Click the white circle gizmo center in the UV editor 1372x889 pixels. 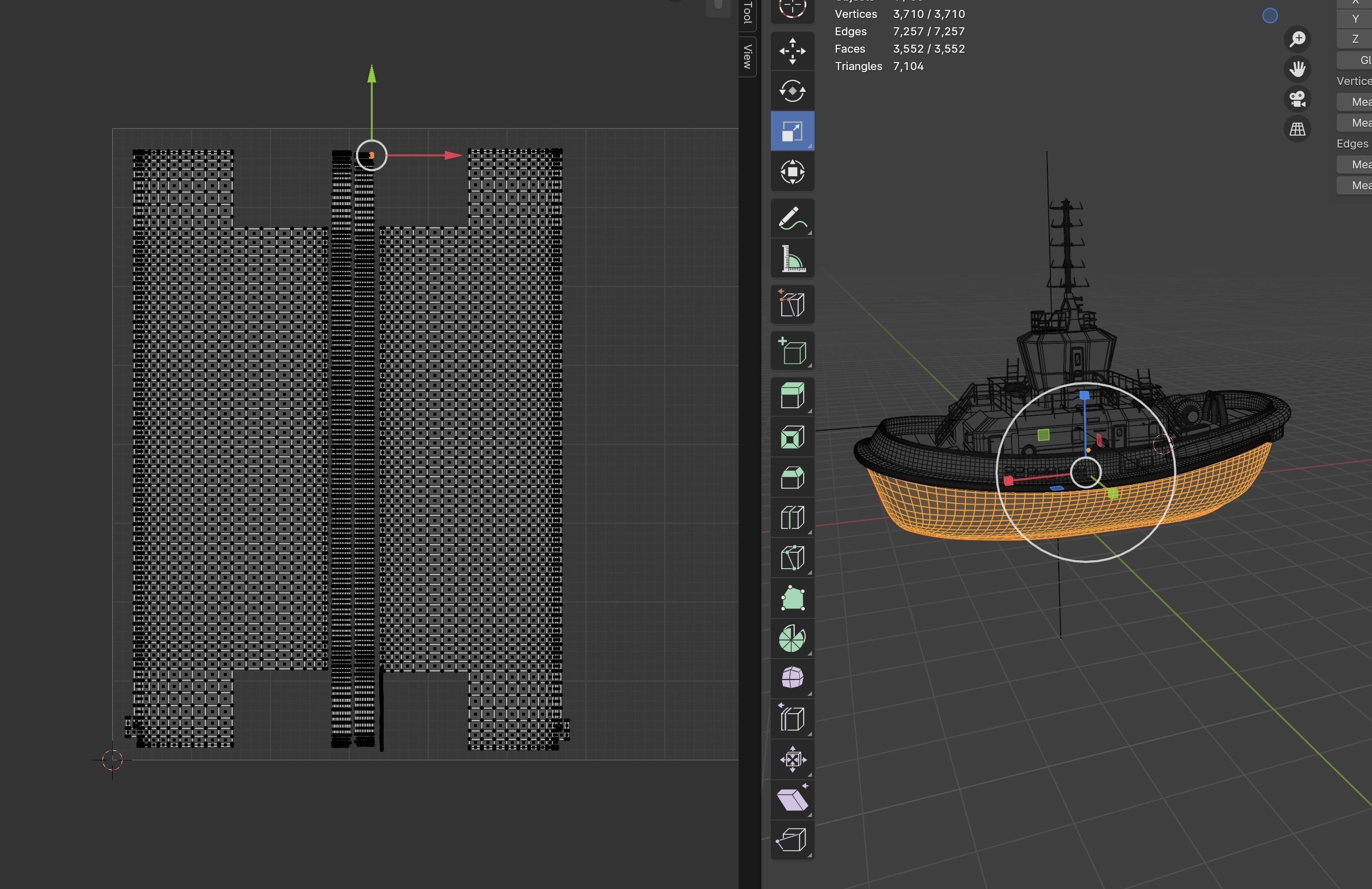click(x=371, y=155)
